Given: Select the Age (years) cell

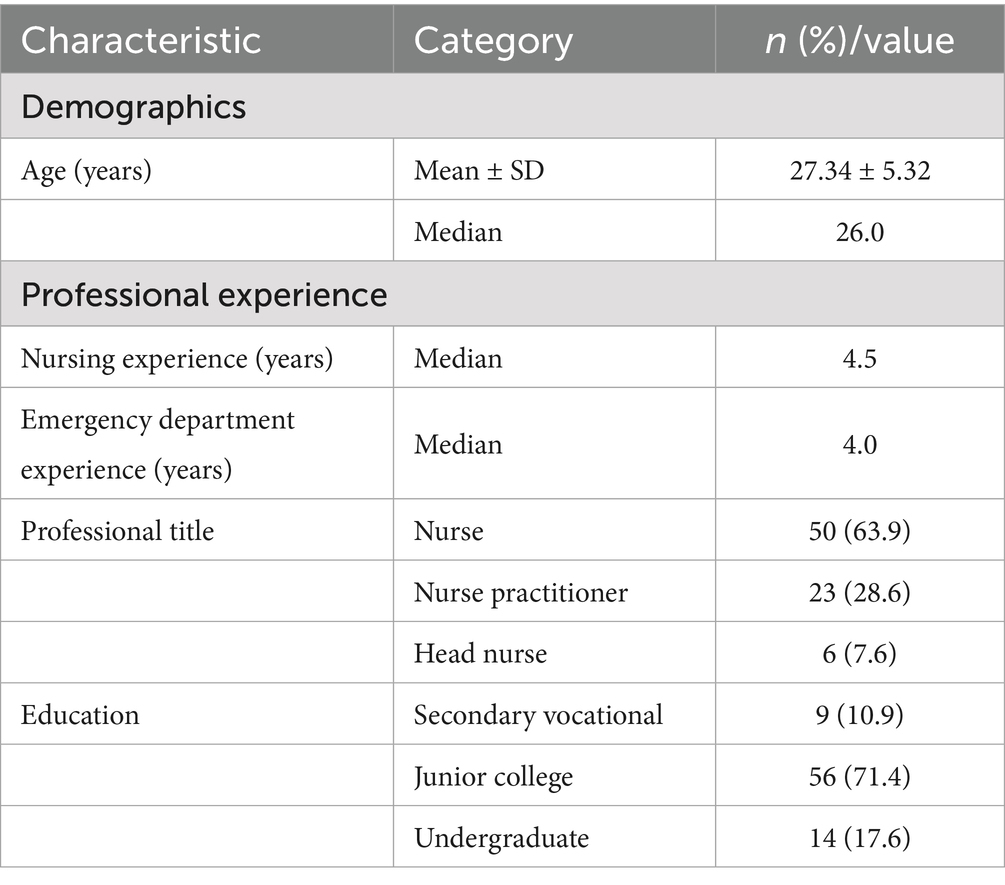Looking at the screenshot, I should coord(86,171).
